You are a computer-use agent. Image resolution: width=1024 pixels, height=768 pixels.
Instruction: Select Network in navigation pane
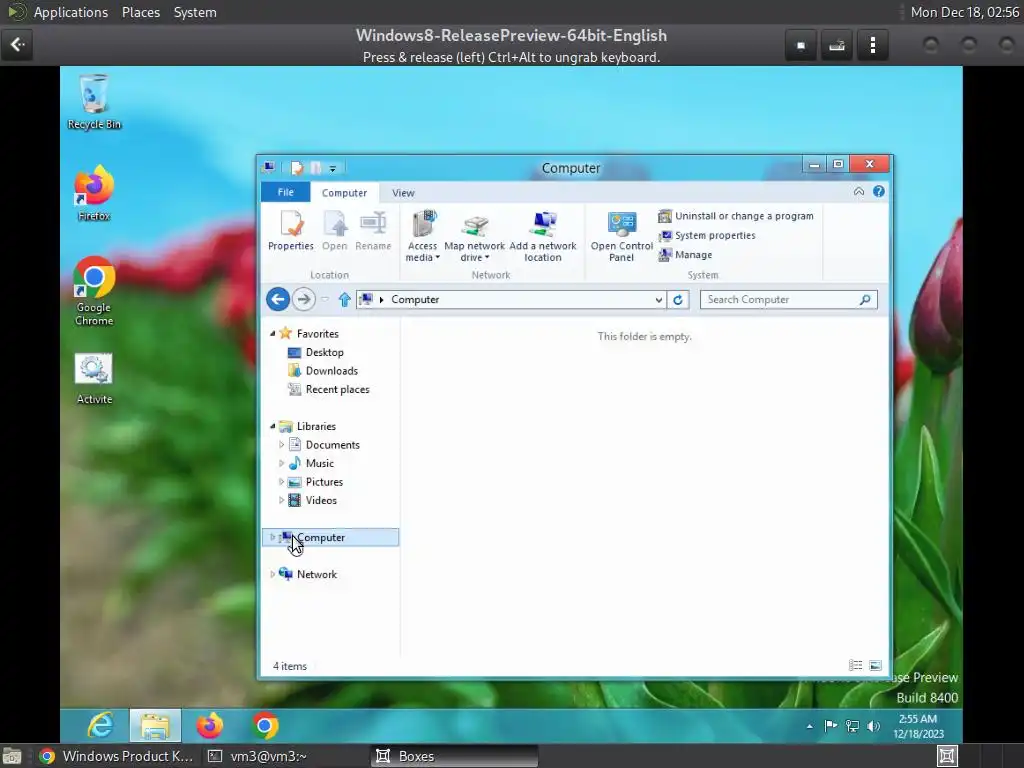[x=308, y=575]
